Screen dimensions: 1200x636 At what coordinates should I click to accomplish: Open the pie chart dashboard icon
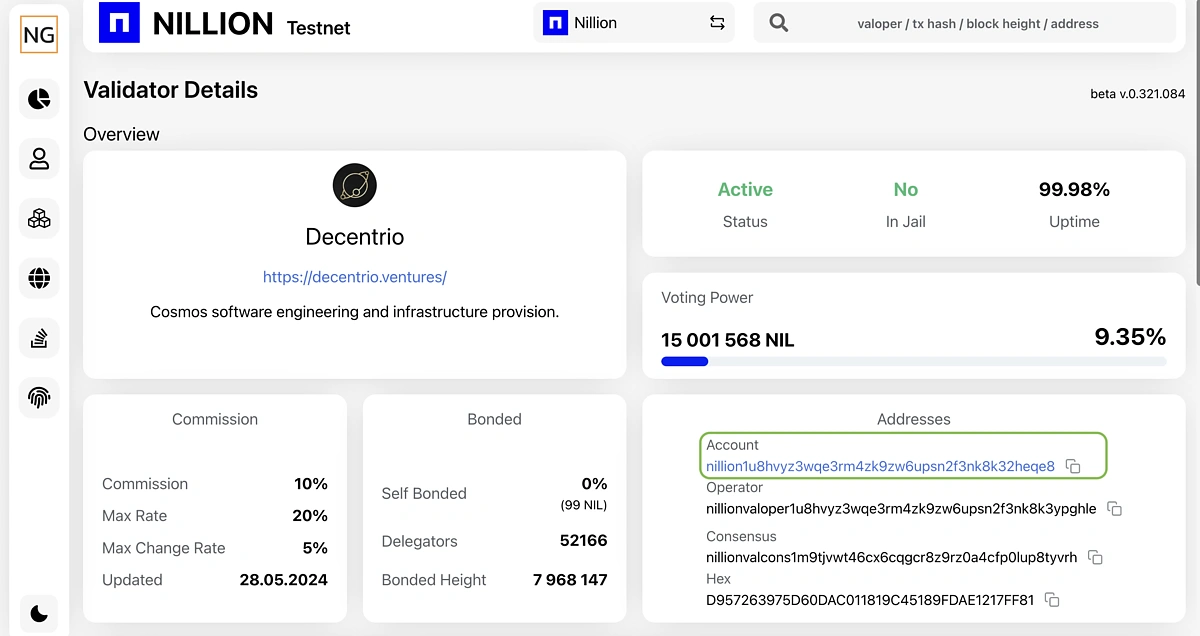click(x=39, y=99)
